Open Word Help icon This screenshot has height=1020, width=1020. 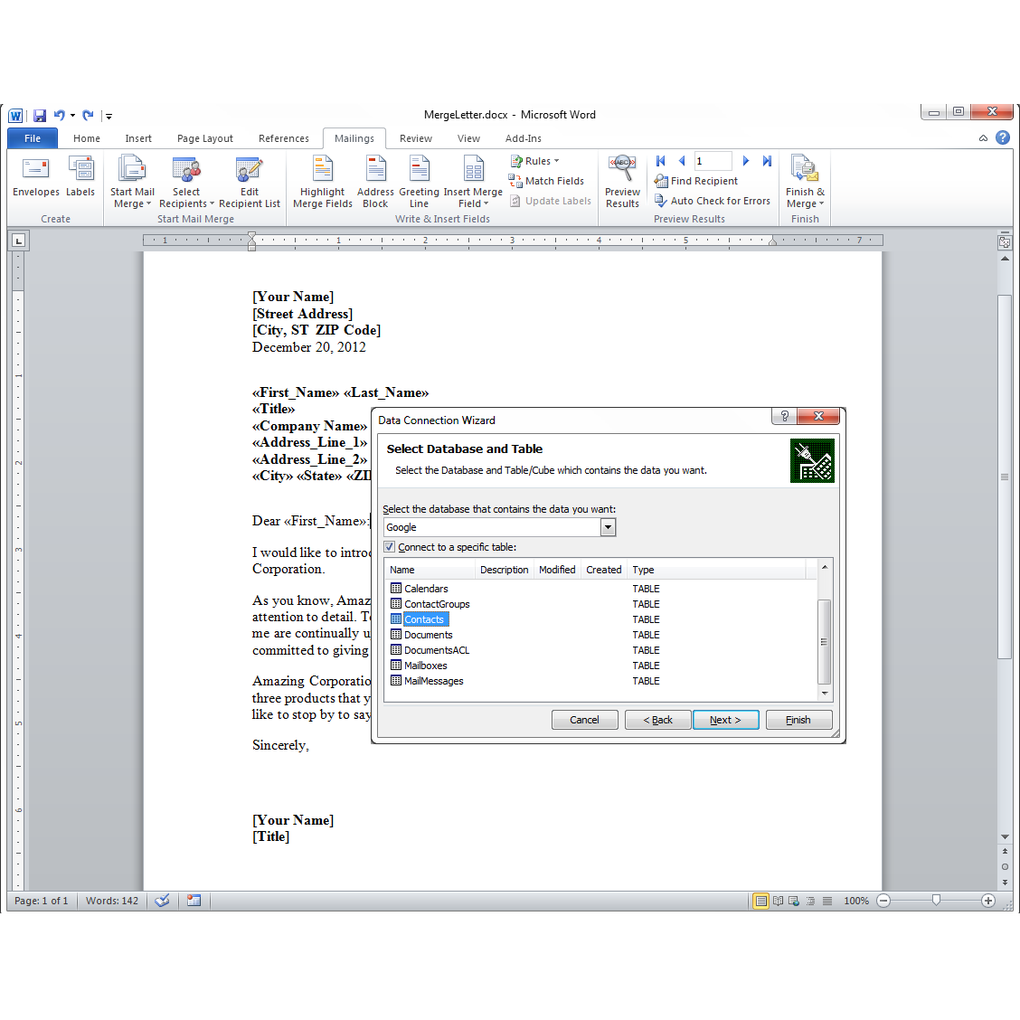tap(1002, 137)
